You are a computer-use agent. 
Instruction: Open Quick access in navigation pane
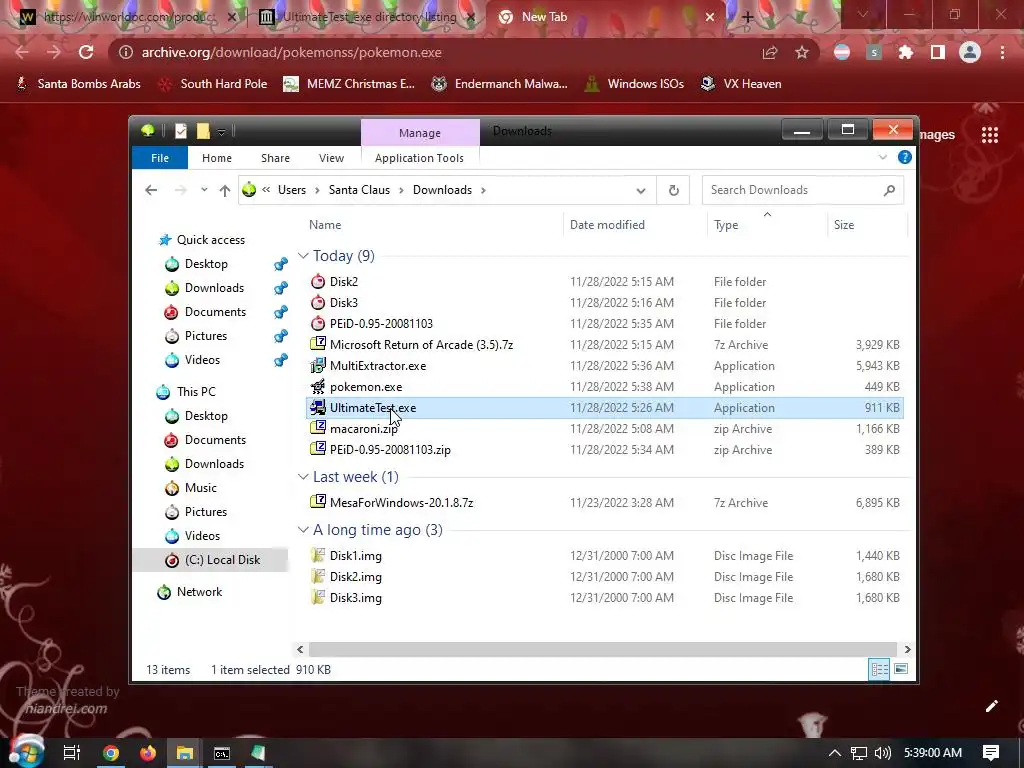coord(210,240)
